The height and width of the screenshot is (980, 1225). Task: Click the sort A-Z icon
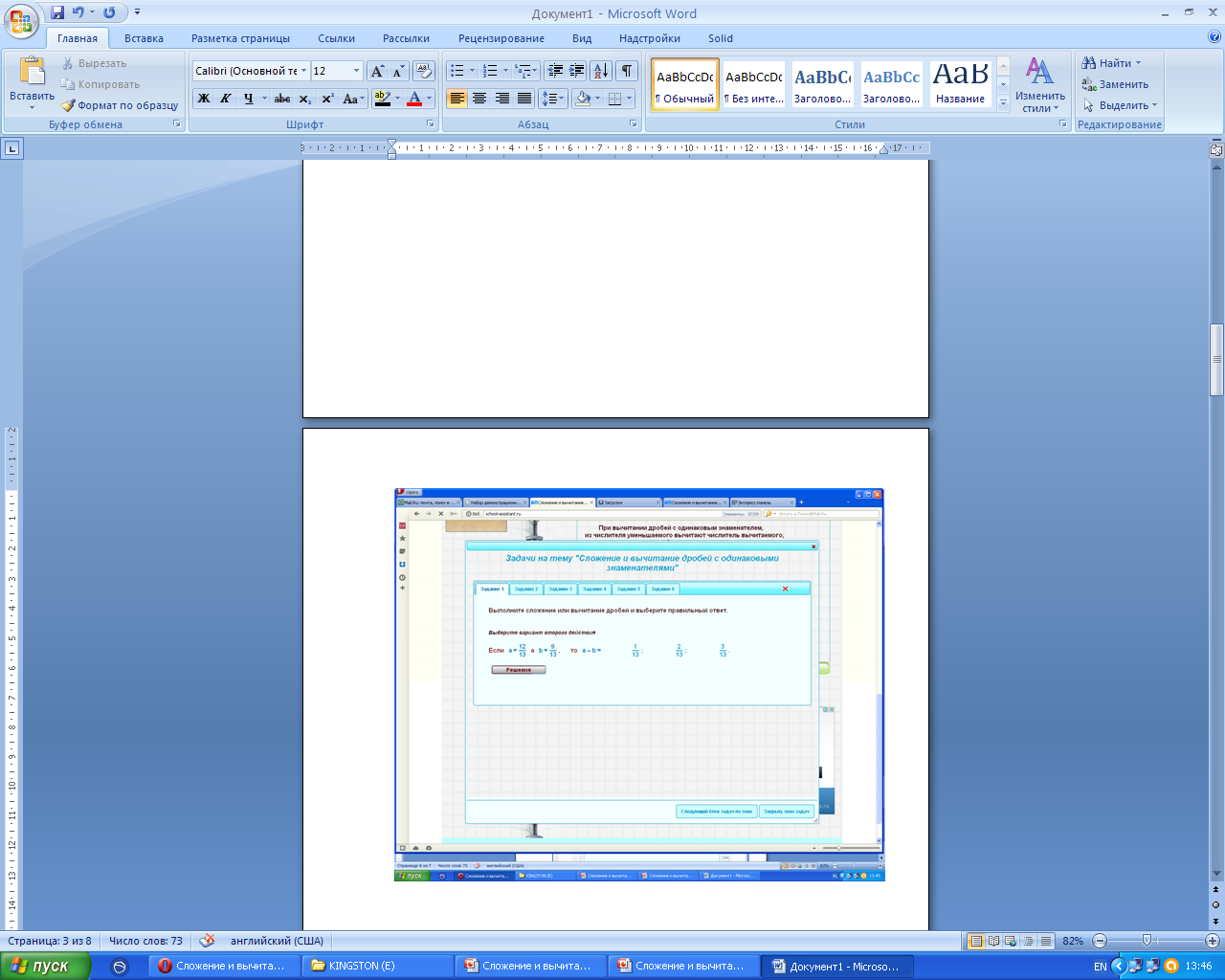point(601,71)
